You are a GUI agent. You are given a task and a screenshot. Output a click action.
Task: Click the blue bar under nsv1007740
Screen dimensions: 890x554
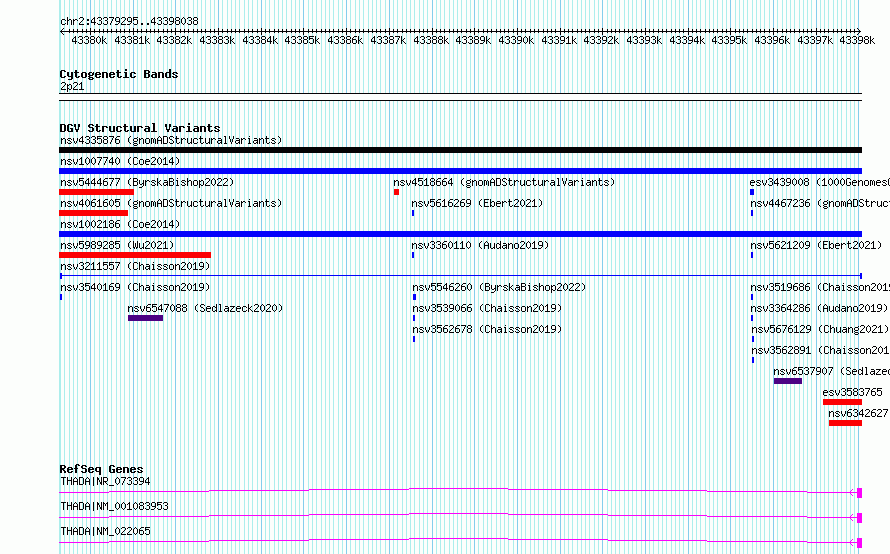[460, 171]
